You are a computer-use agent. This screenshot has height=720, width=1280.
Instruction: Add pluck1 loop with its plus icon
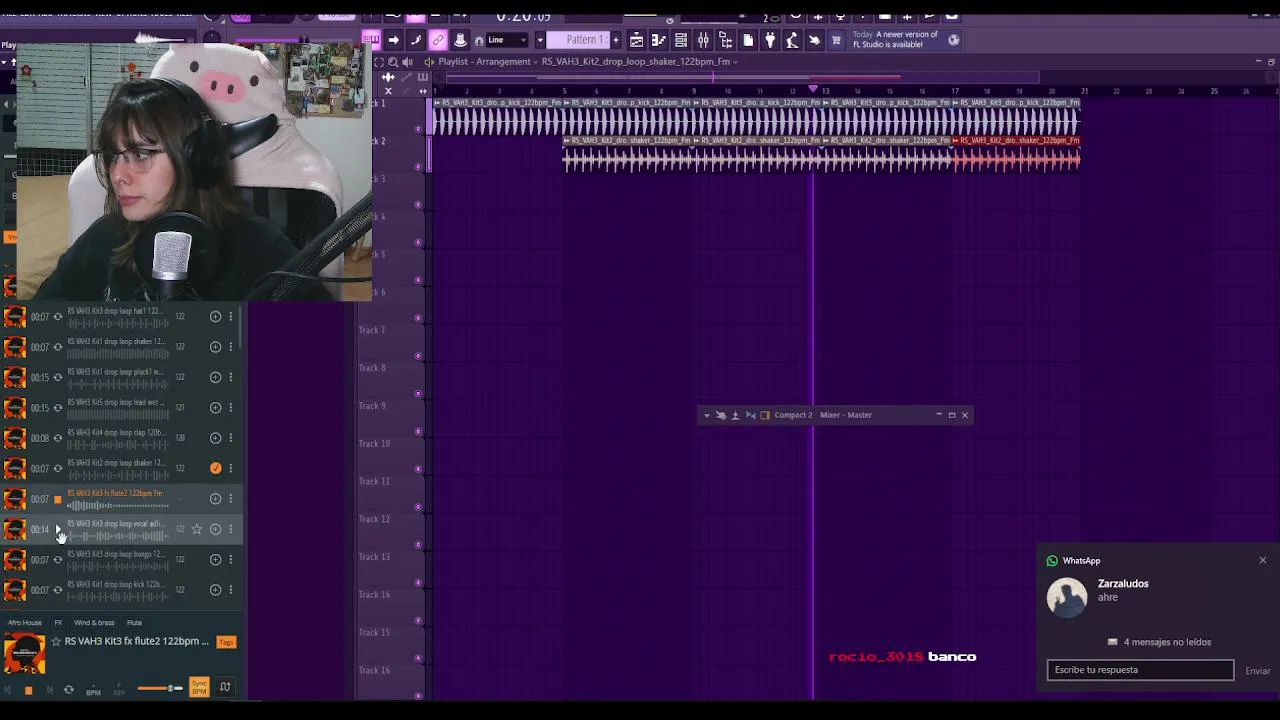[x=215, y=377]
